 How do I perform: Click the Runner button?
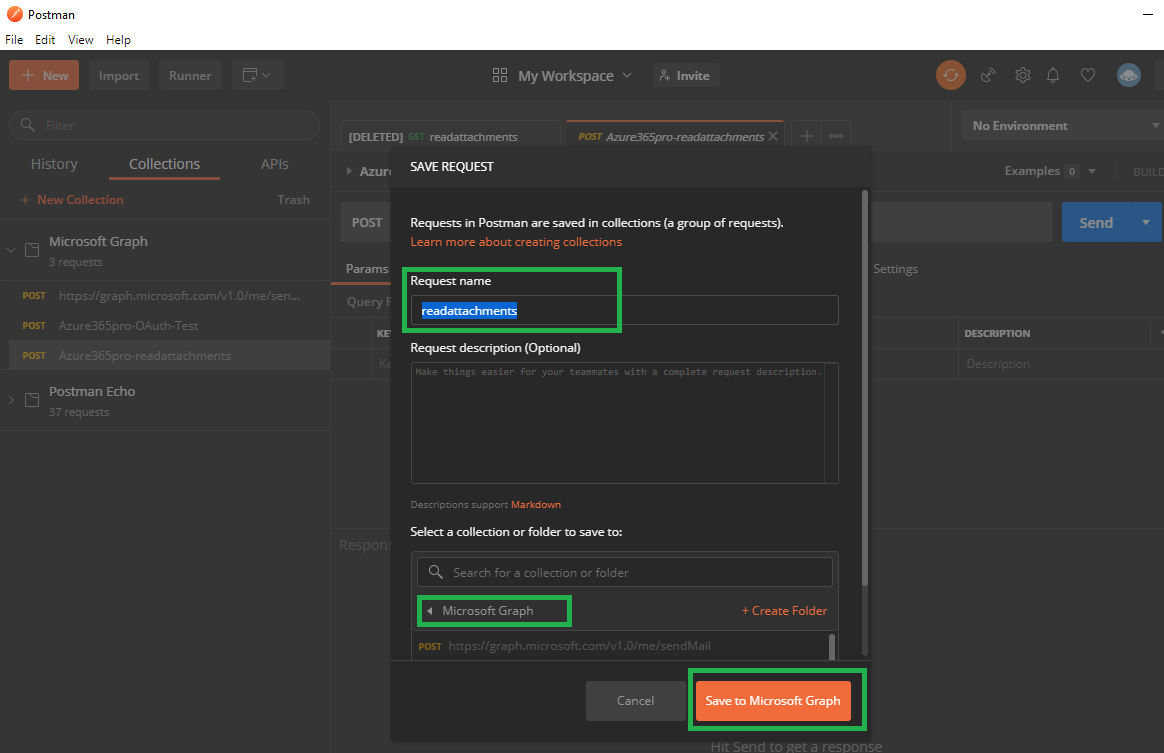(190, 75)
